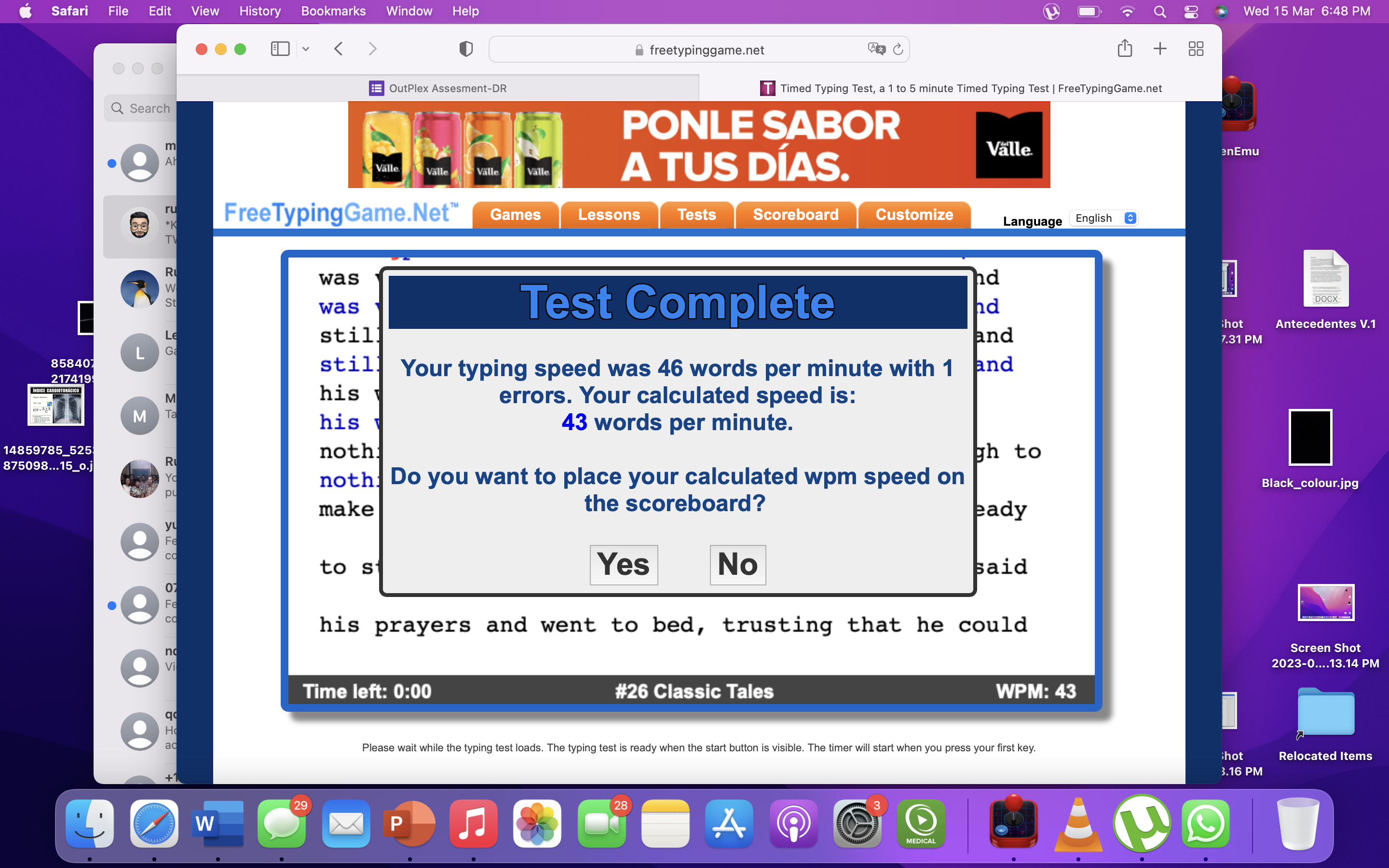The image size is (1389, 868).
Task: Open the History menu
Action: pyautogui.click(x=260, y=11)
